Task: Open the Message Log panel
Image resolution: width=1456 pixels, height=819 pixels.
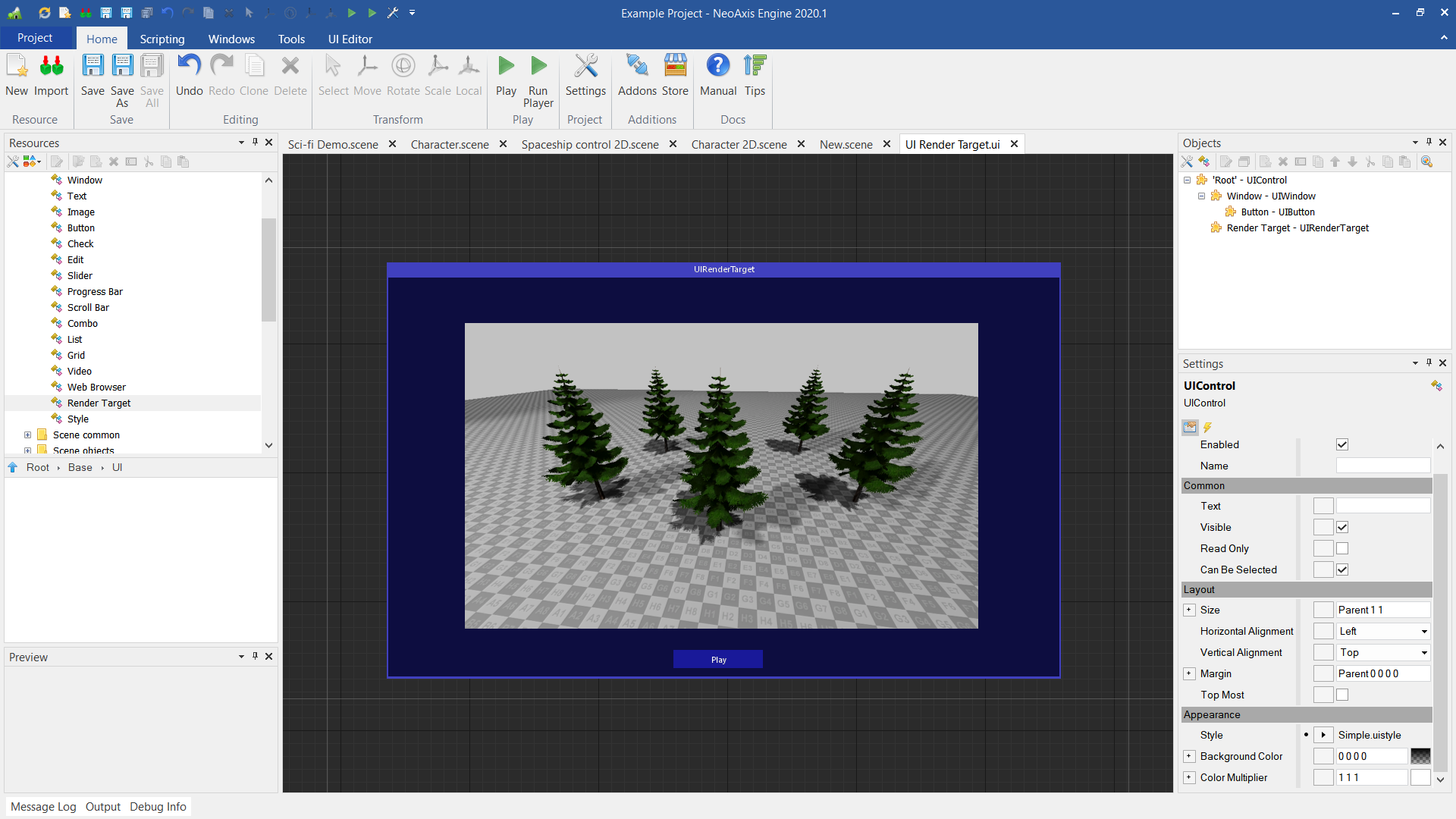Action: click(x=43, y=807)
